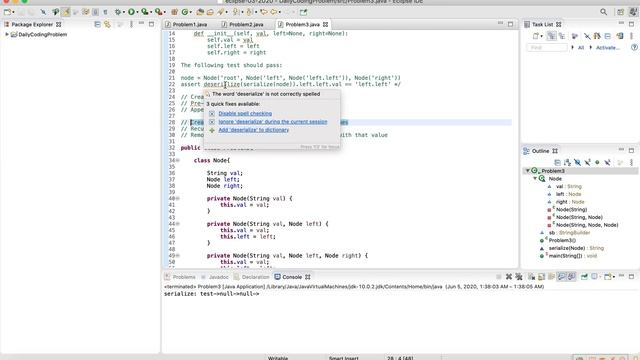This screenshot has height=360, width=640.
Task: Collapse all in Package Explorer
Action: coord(97,24)
